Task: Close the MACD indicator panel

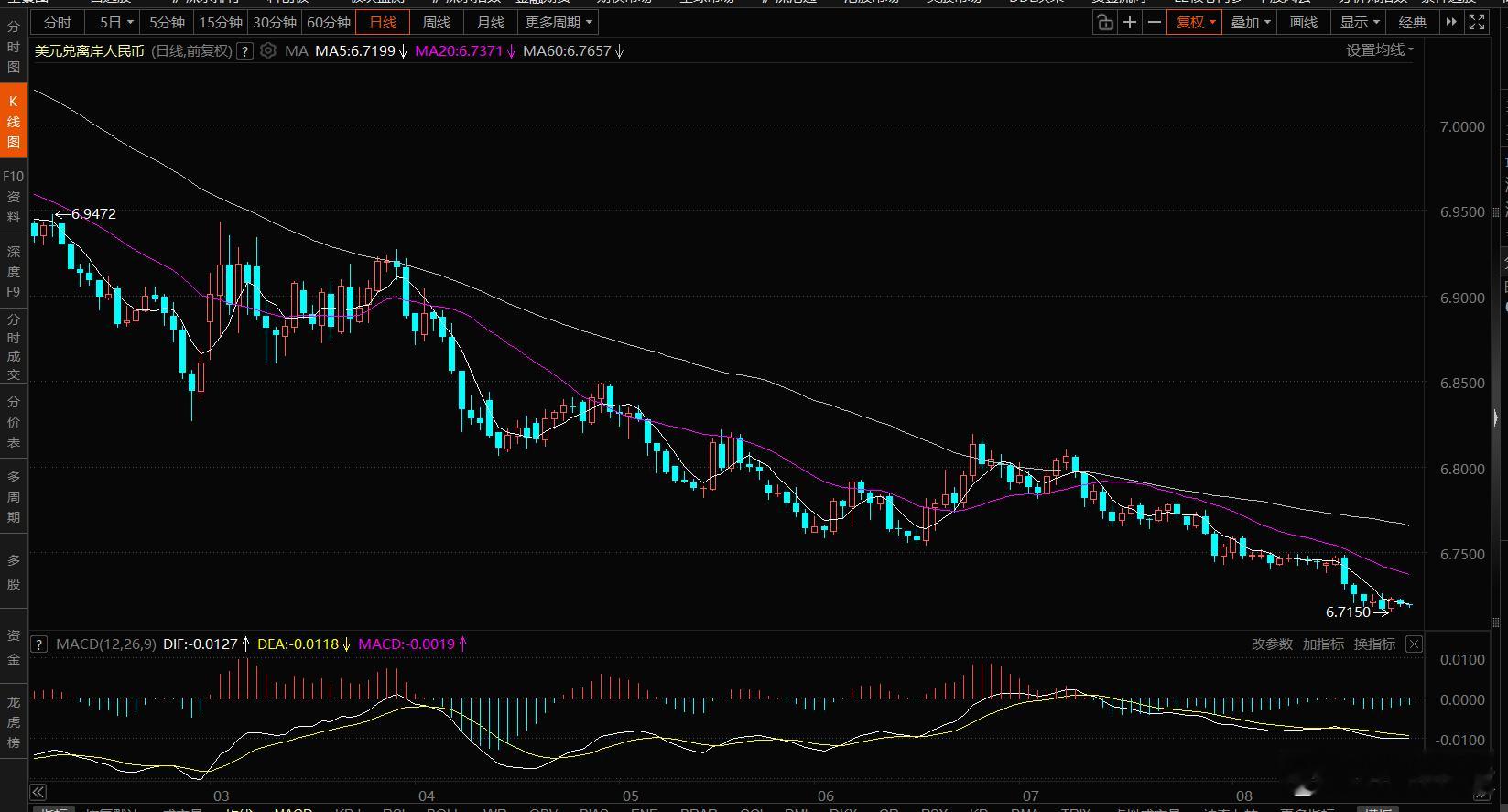Action: pos(1414,644)
